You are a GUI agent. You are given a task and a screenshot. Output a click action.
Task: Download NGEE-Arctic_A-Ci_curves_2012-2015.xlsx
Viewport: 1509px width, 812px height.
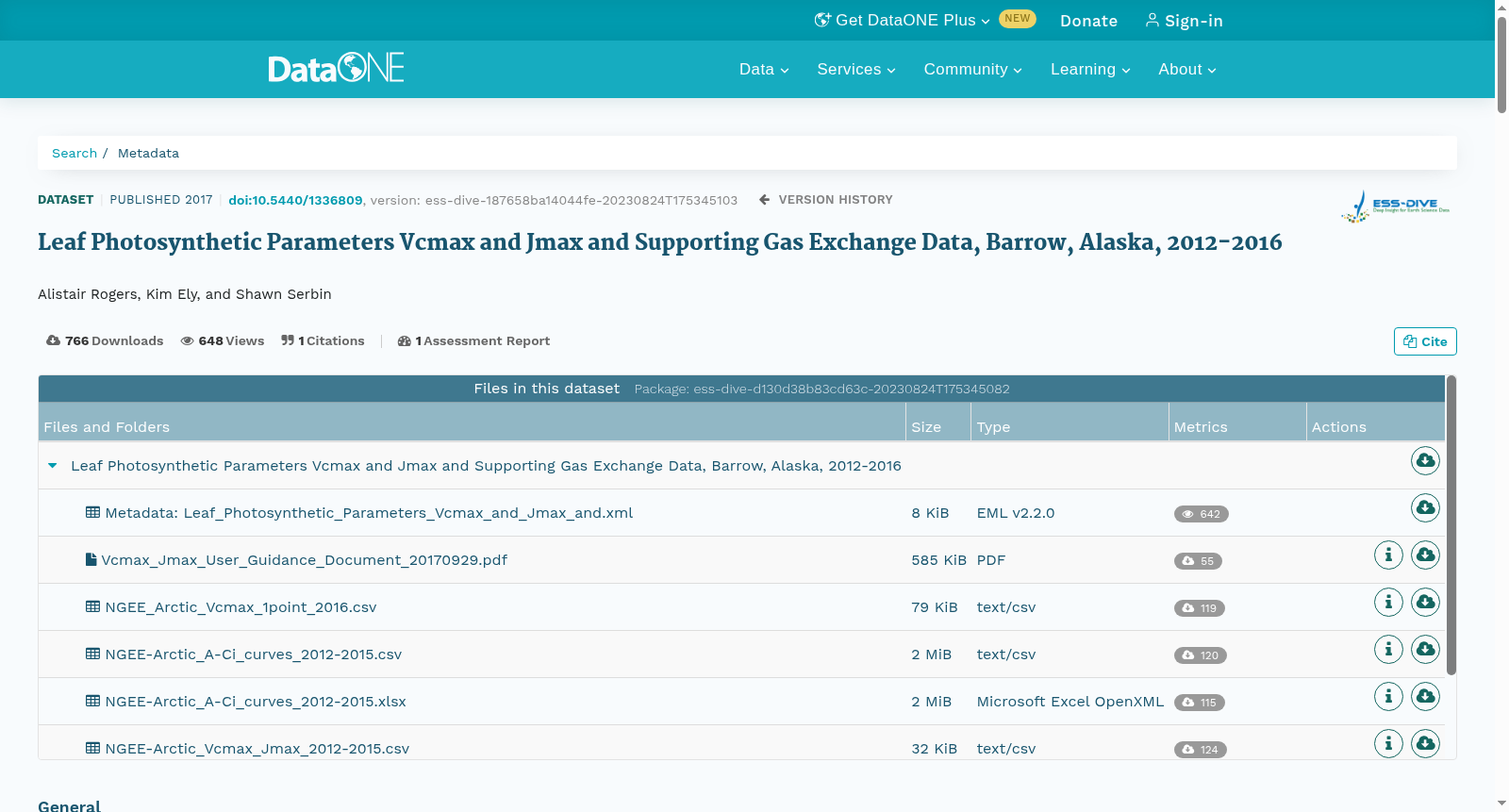(x=1425, y=696)
